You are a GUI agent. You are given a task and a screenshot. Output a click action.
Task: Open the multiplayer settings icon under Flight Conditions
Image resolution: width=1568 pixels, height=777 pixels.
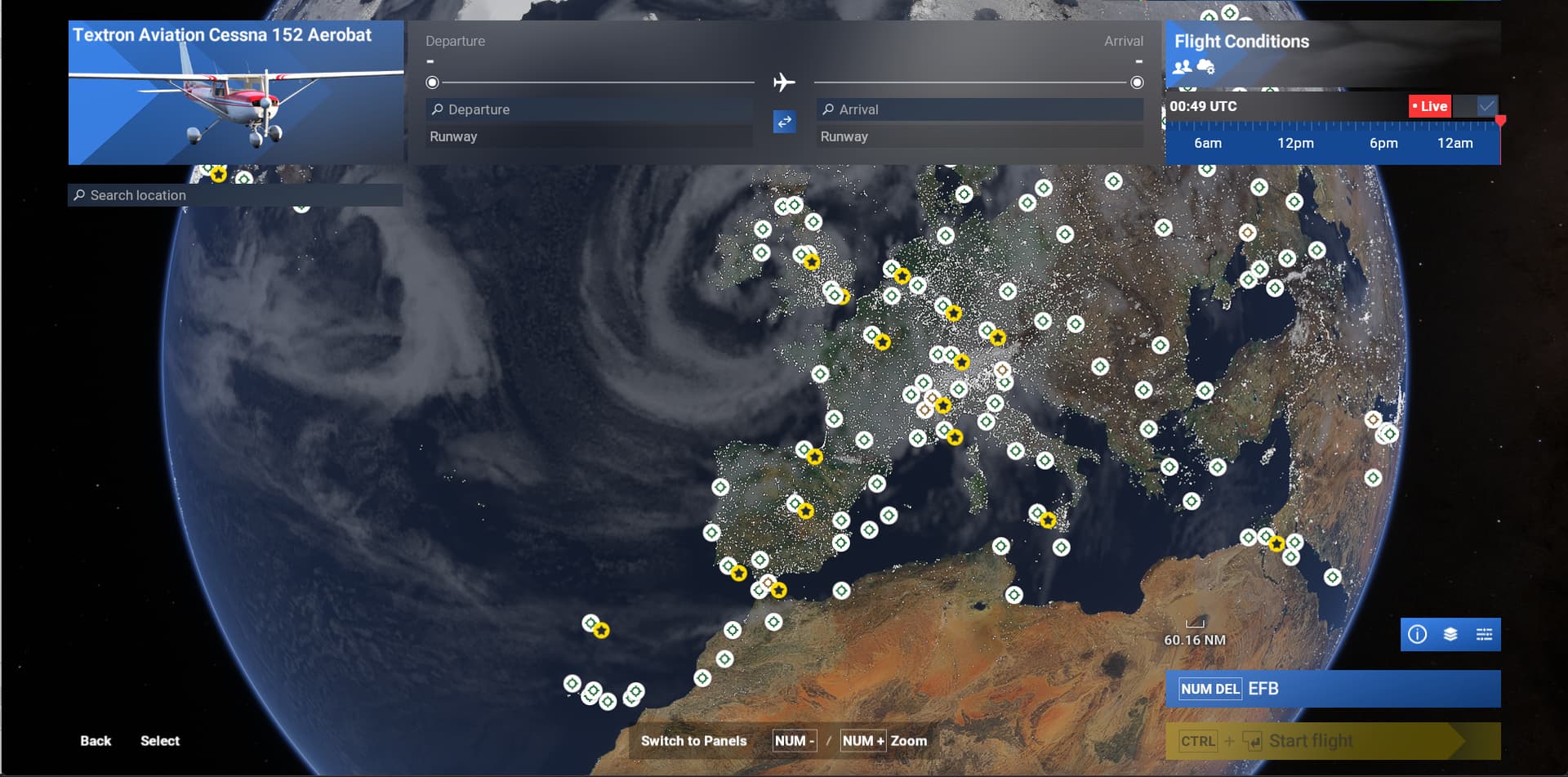1182,68
